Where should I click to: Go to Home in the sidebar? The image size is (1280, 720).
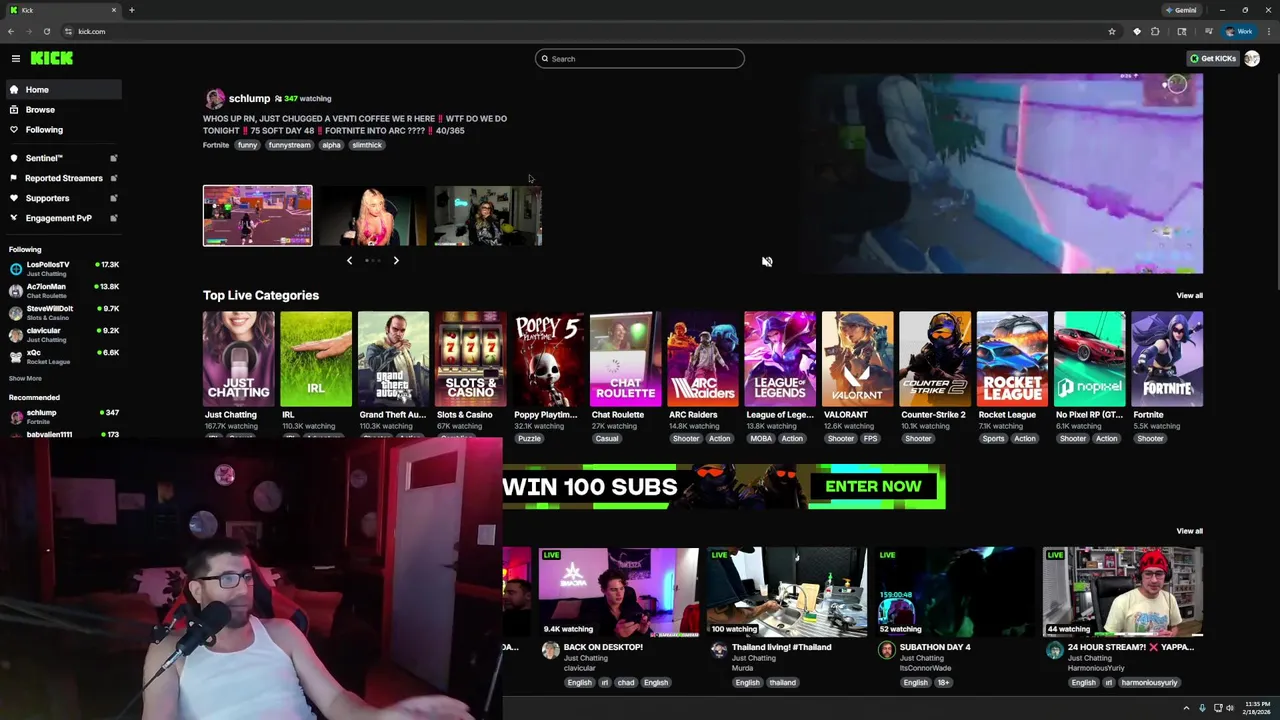[62, 90]
